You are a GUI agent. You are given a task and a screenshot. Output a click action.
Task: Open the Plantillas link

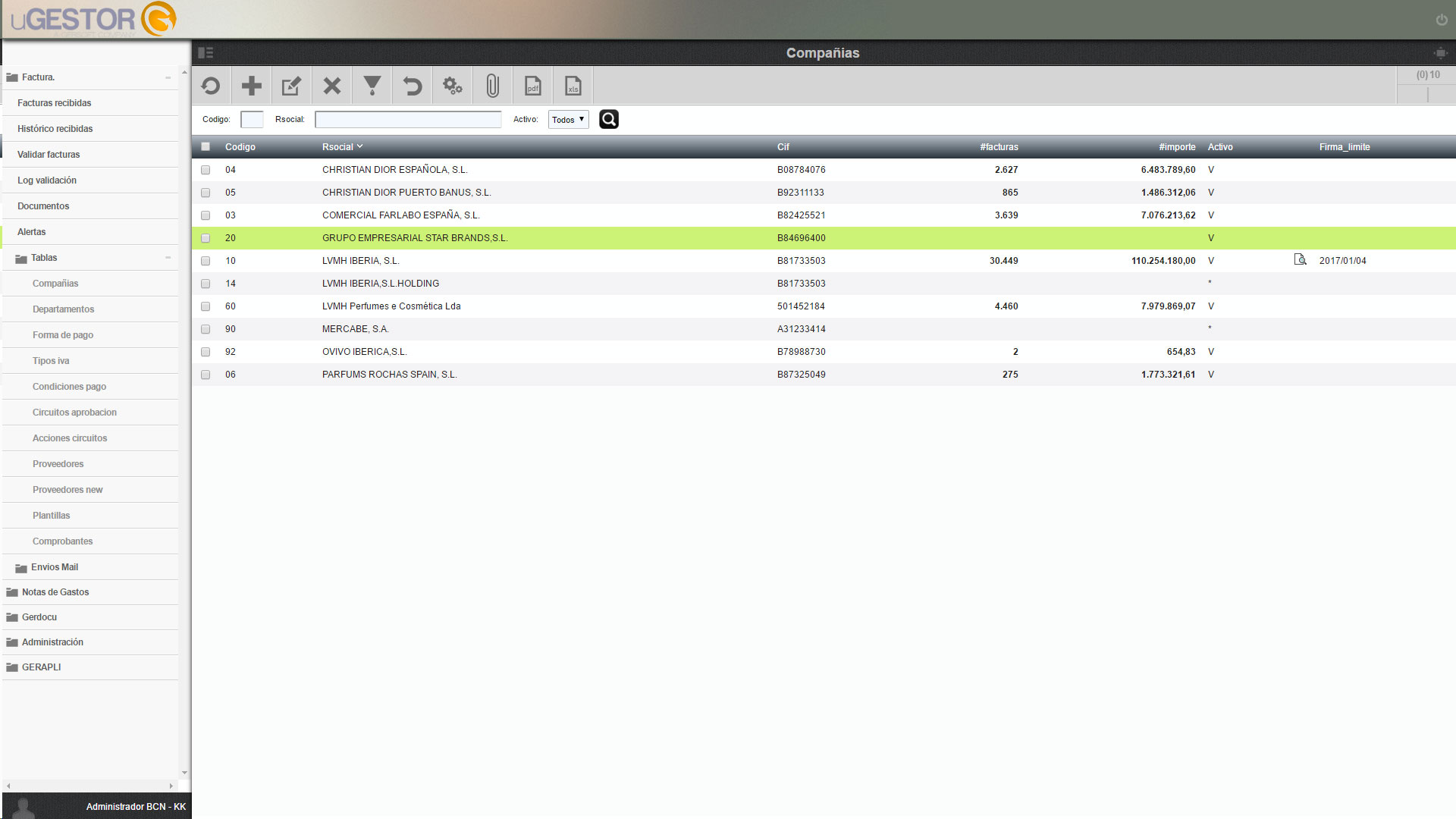pyautogui.click(x=51, y=516)
